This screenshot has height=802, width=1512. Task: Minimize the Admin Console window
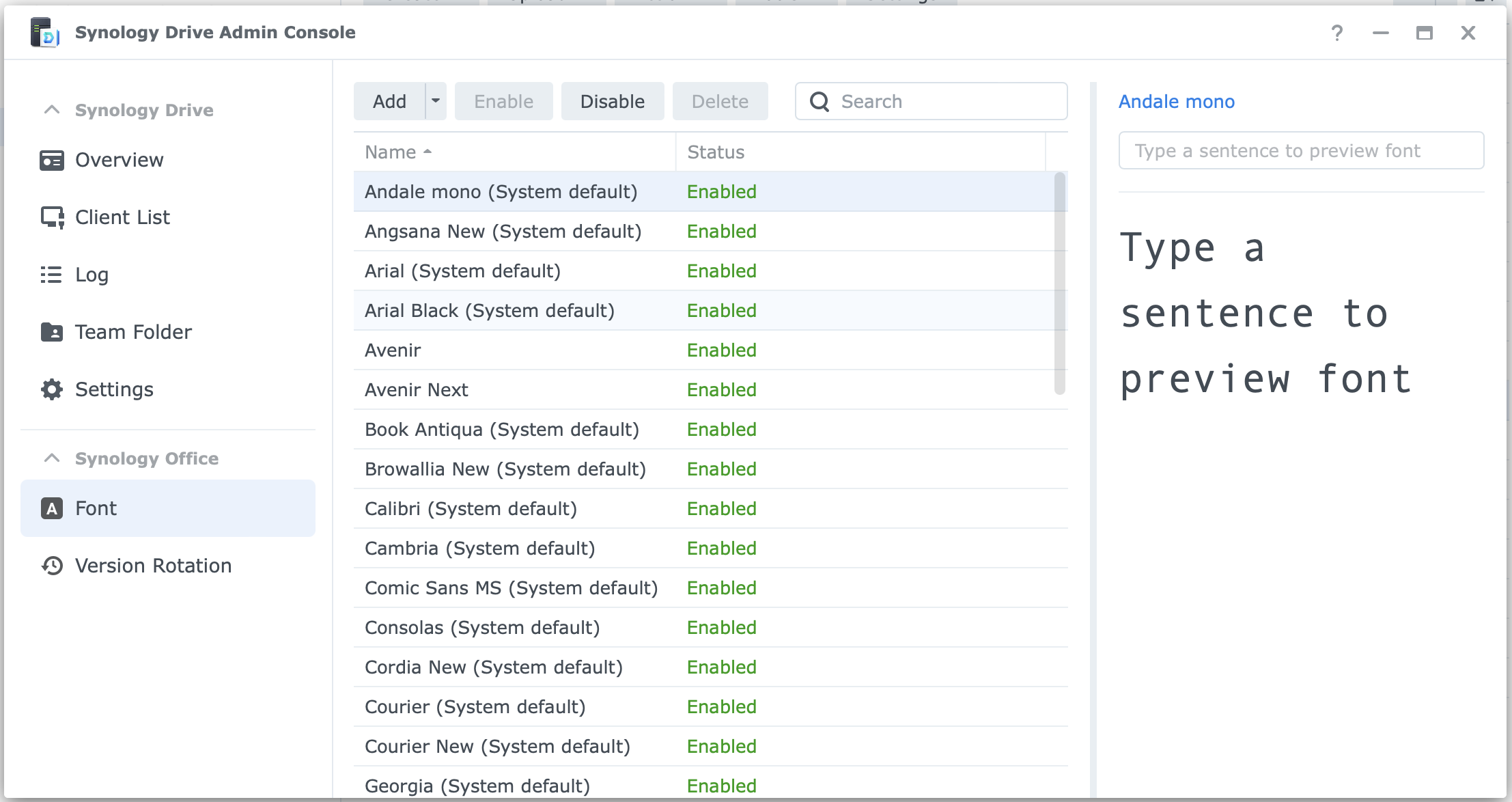(1381, 33)
